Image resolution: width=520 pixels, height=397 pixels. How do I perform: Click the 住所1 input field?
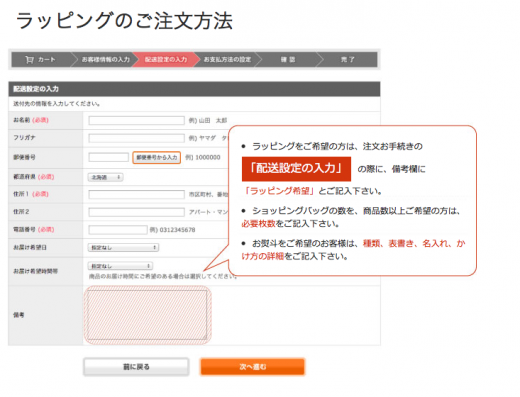click(x=136, y=194)
